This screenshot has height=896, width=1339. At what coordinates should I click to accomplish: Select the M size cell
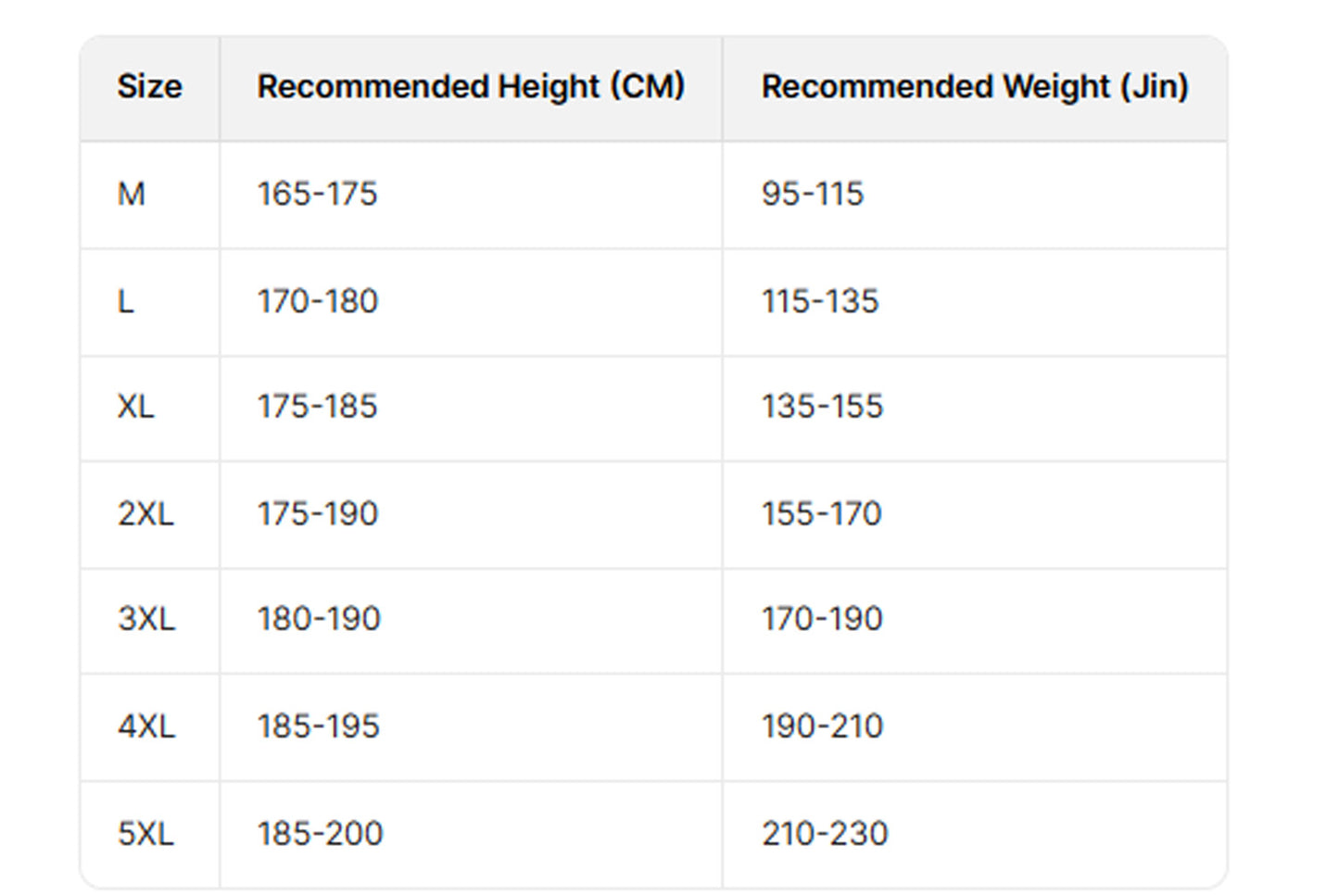[132, 195]
